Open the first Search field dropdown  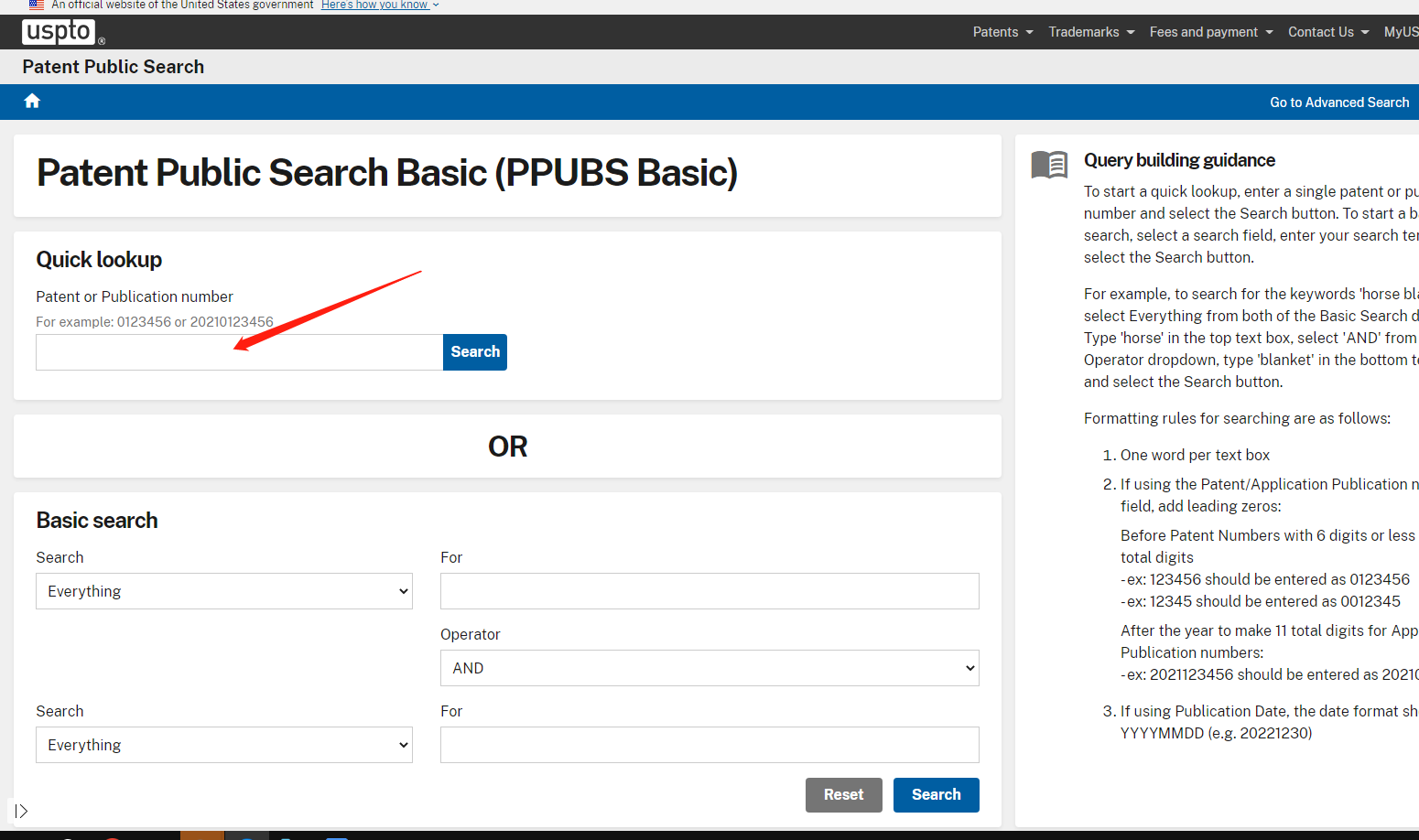(224, 591)
